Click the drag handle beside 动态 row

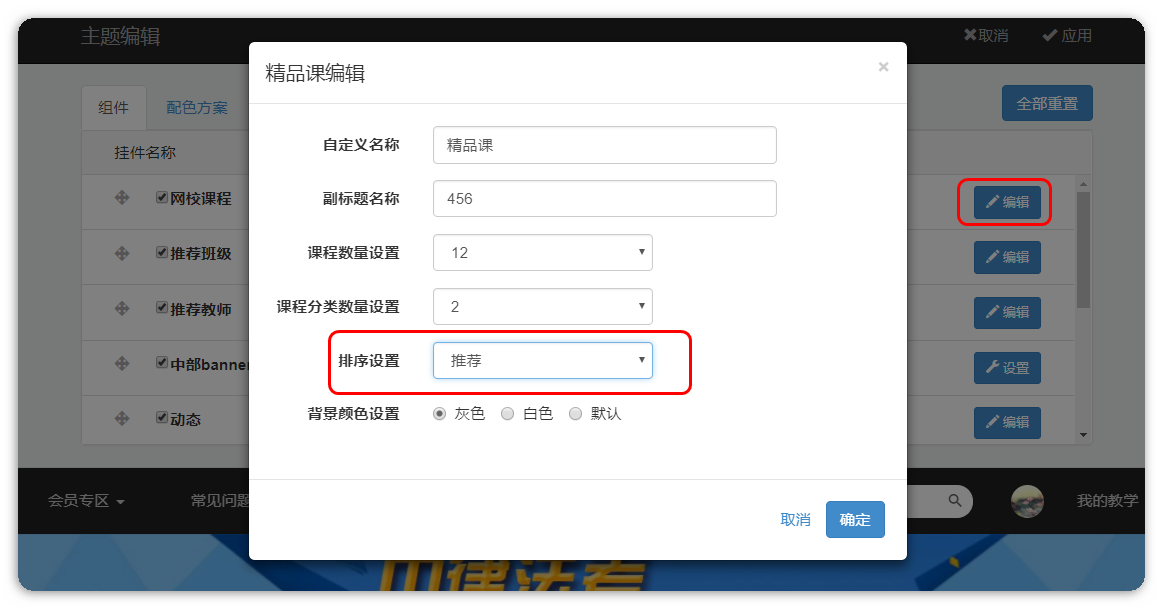(122, 419)
